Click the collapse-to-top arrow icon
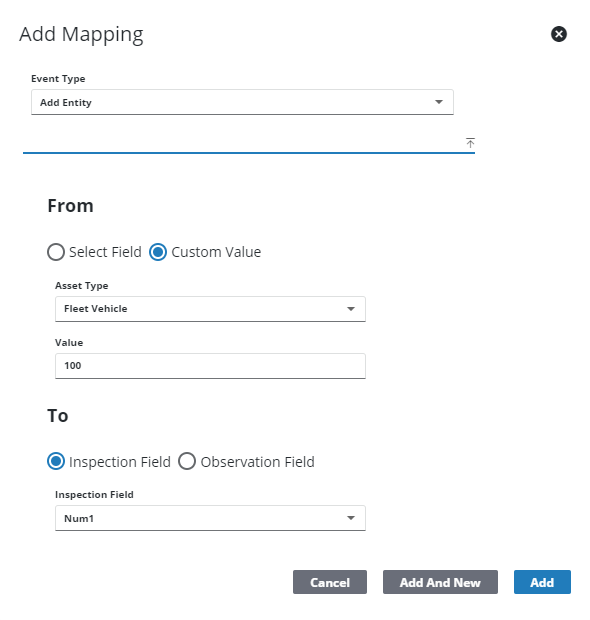Viewport: 590px width, 620px height. tap(470, 143)
